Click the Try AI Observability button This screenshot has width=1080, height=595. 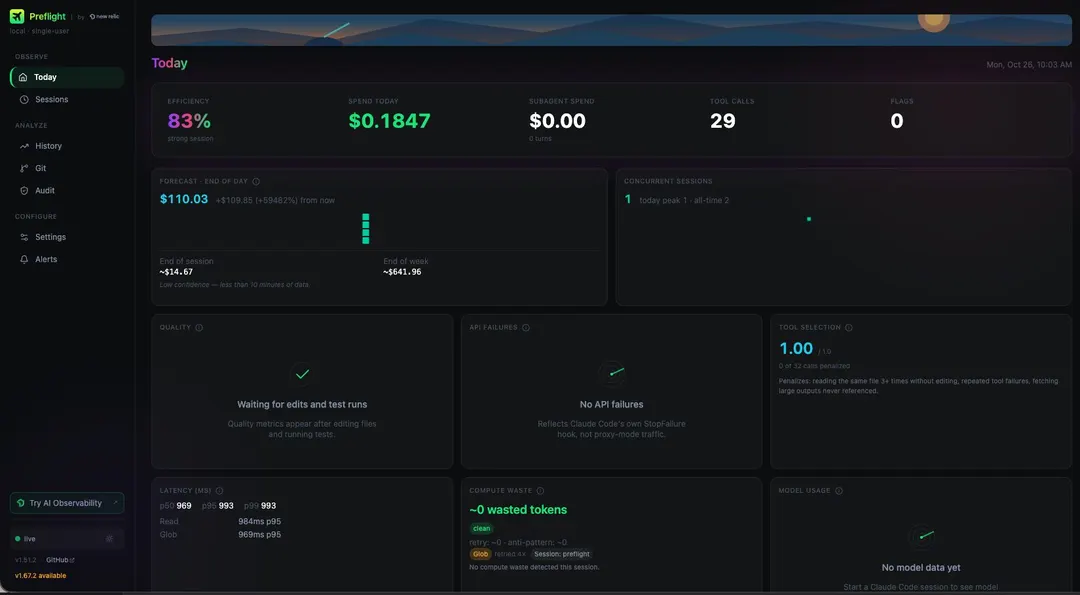[x=67, y=503]
